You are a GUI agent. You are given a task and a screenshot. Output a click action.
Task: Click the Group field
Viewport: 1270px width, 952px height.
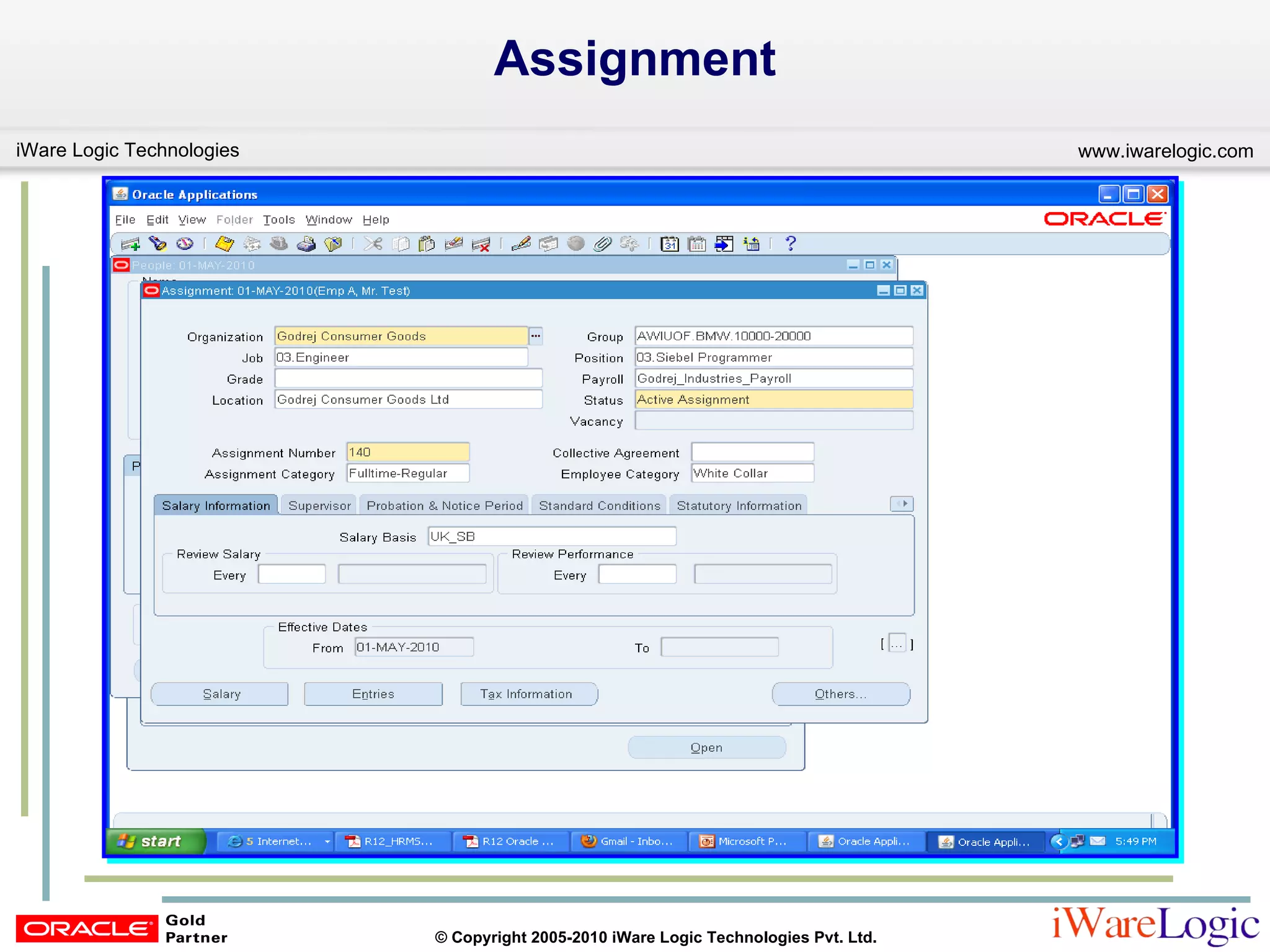click(x=774, y=336)
